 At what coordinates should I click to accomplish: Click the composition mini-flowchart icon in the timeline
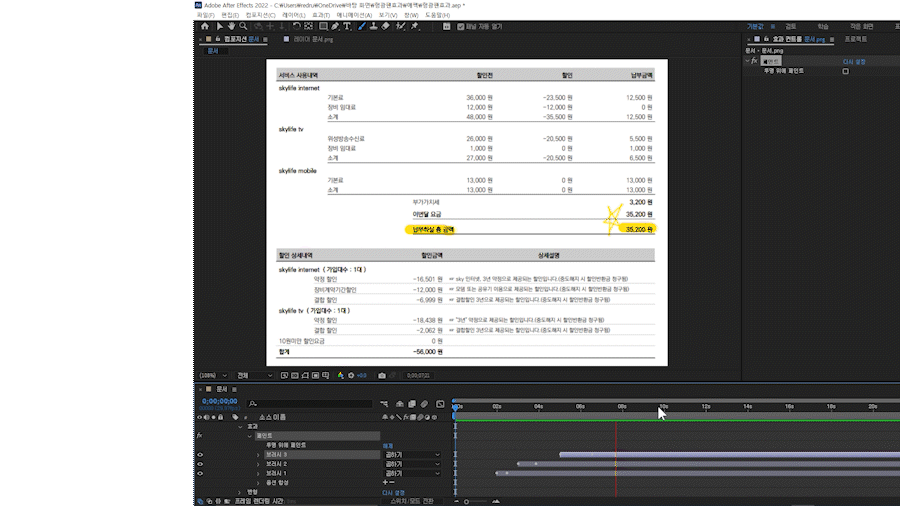pyautogui.click(x=384, y=404)
